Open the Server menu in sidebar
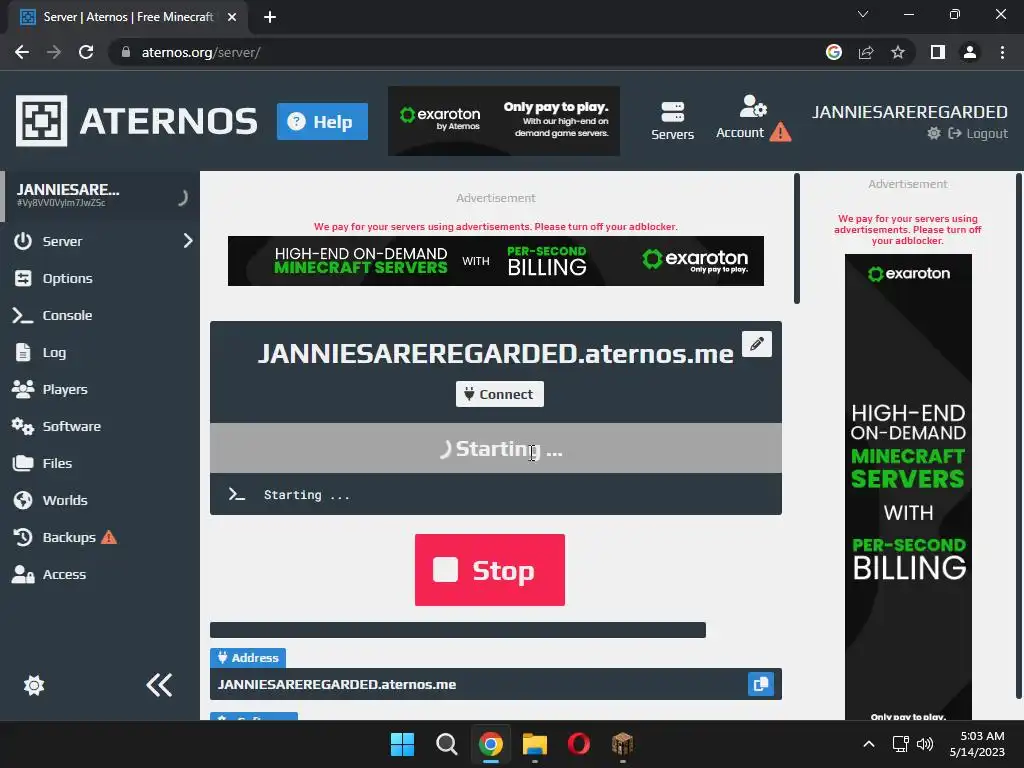 (x=62, y=241)
